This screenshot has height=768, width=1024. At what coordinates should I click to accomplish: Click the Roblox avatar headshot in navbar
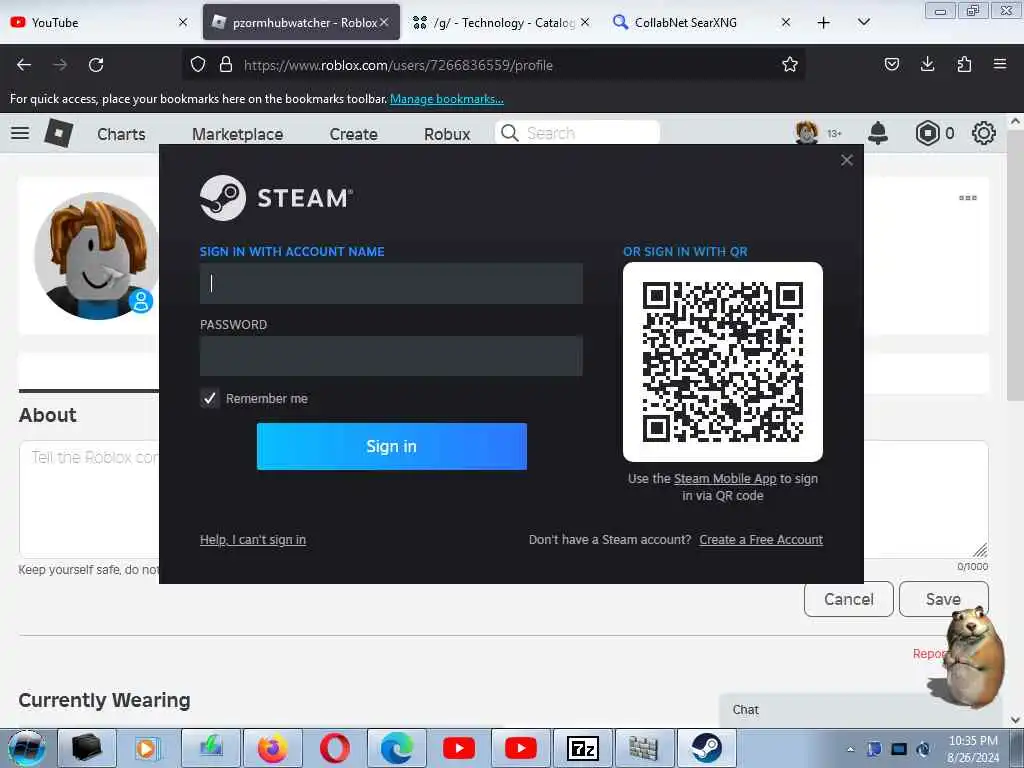click(x=807, y=133)
